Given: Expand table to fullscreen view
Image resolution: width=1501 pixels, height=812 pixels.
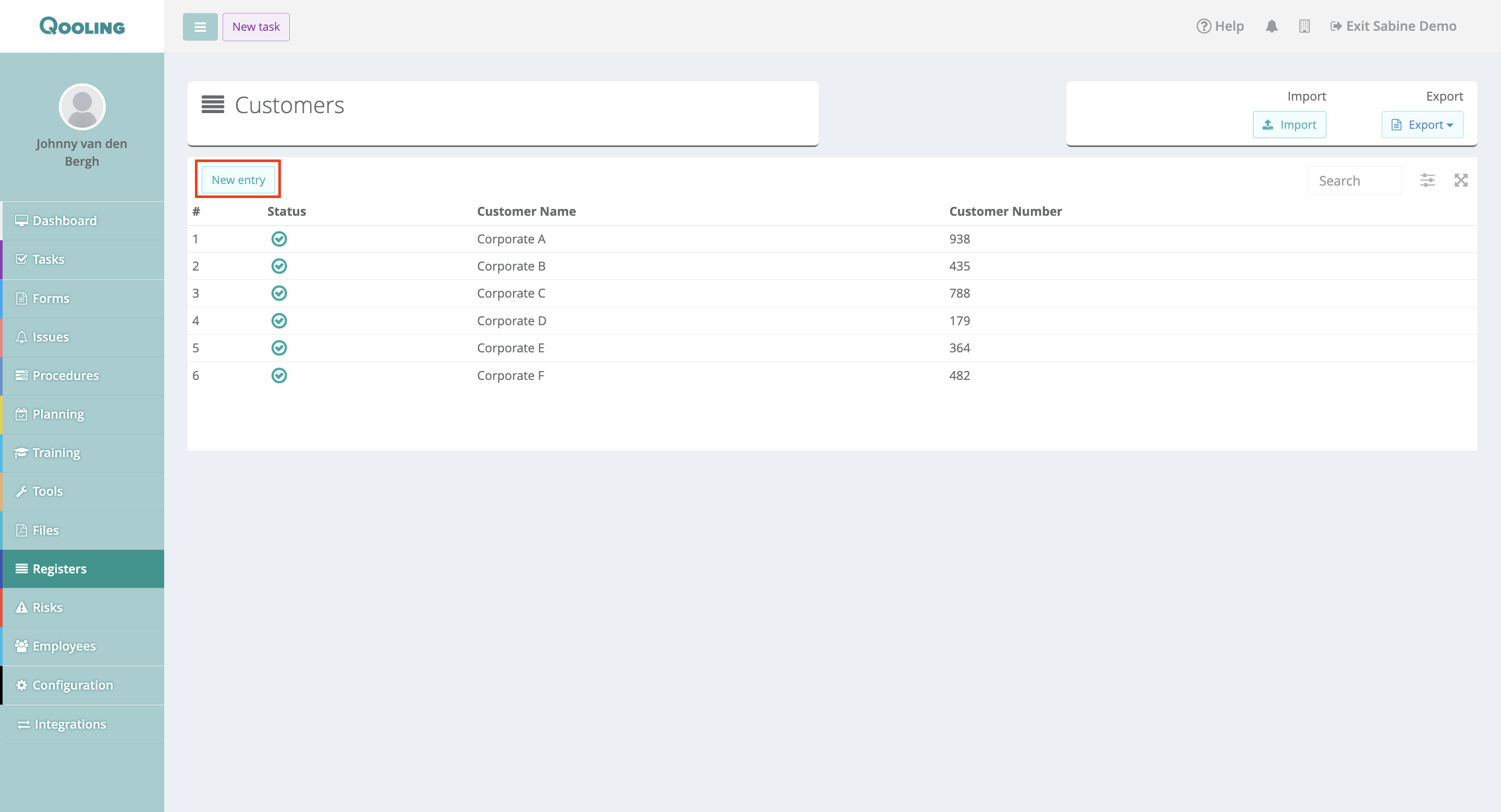Looking at the screenshot, I should coord(1460,180).
